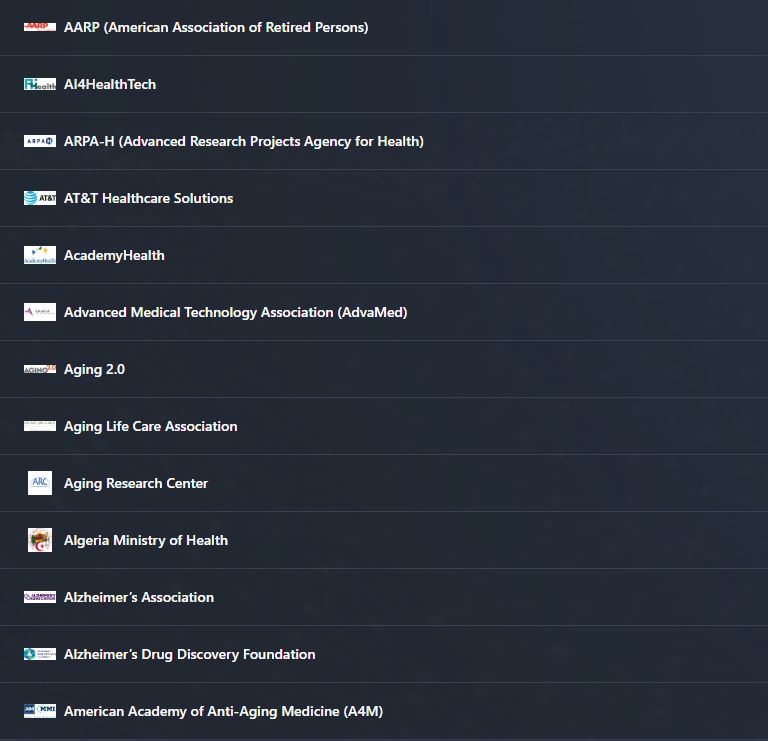The height and width of the screenshot is (741, 768).
Task: Open Advanced Medical Technology Association entry
Action: click(235, 312)
